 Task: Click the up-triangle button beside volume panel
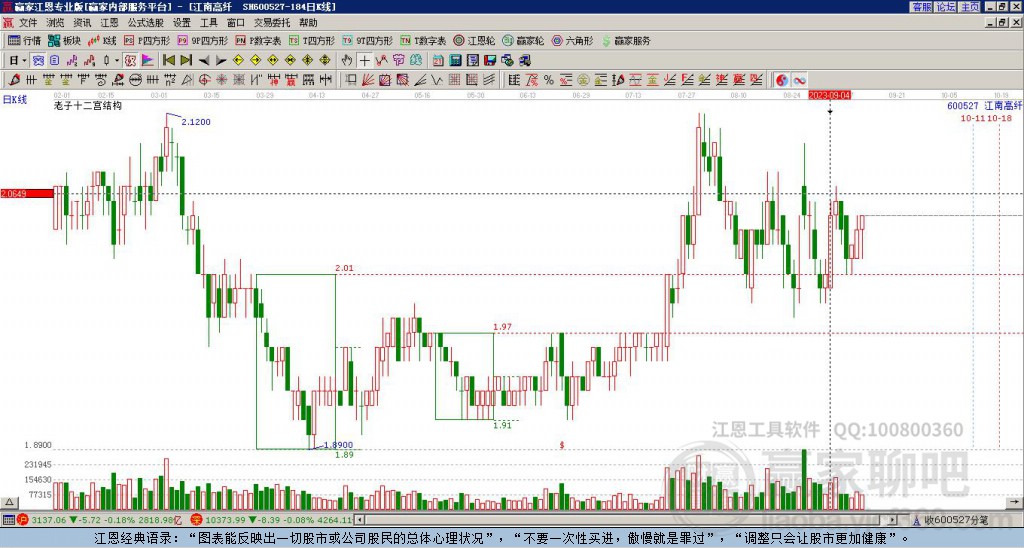(x=9, y=502)
